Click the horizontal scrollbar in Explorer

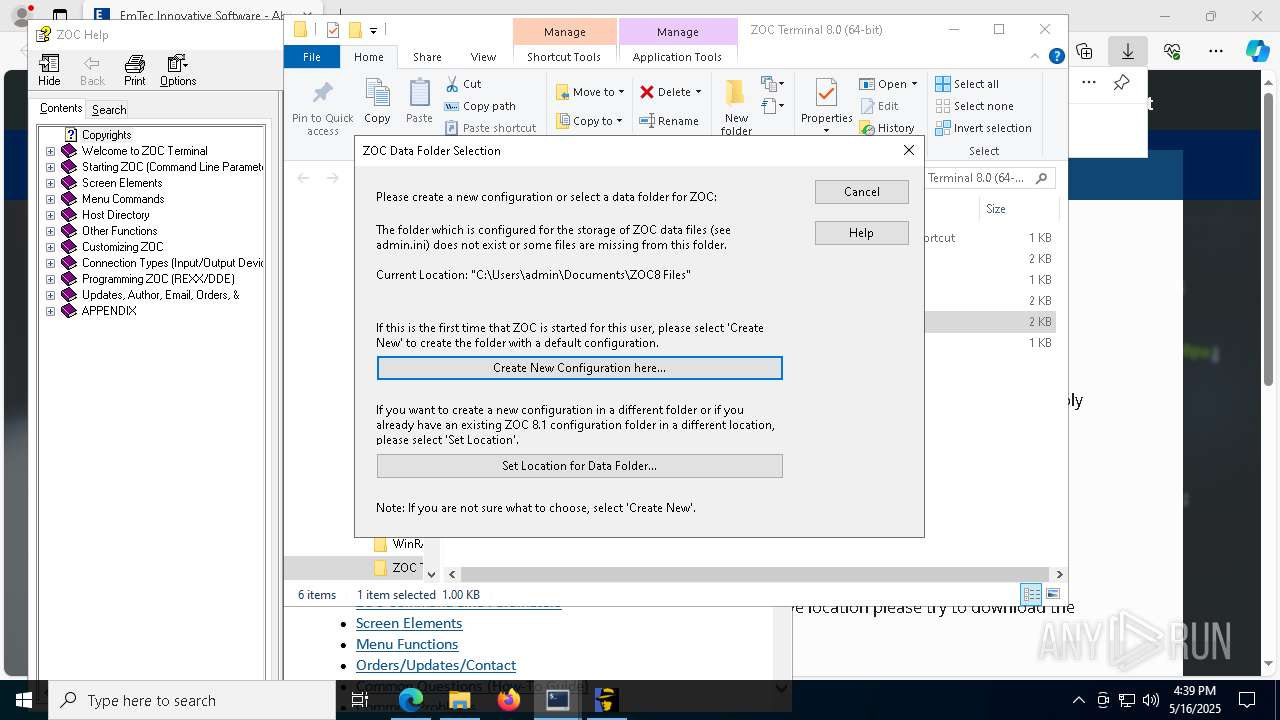pyautogui.click(x=754, y=574)
